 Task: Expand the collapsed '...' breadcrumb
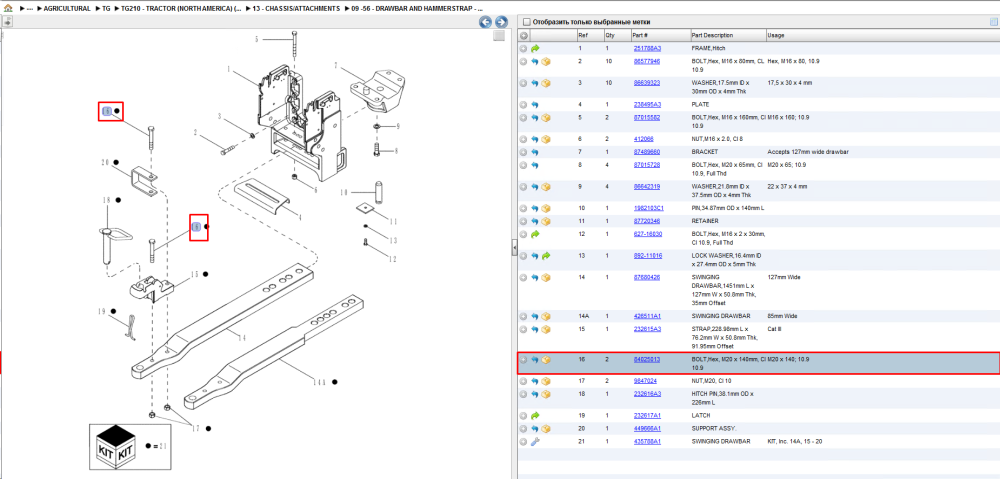click(30, 9)
